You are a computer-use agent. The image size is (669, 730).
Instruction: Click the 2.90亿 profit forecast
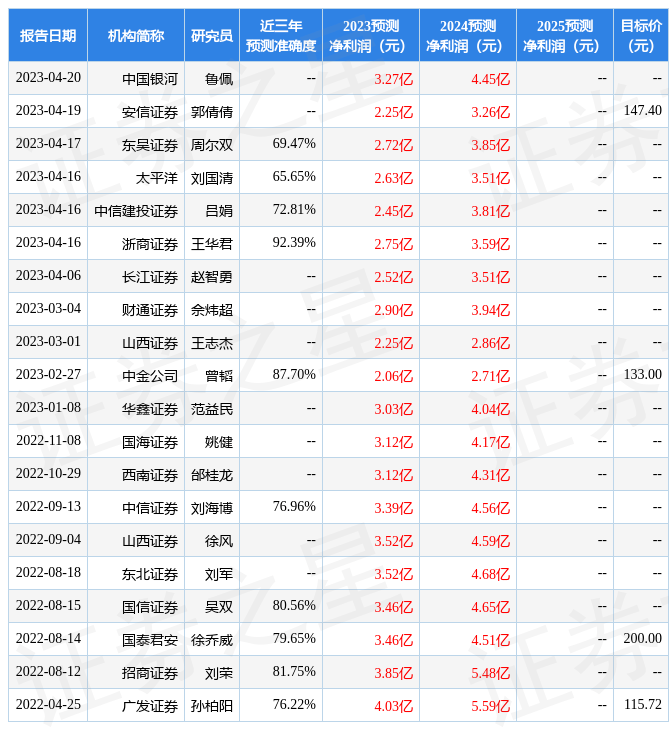[393, 310]
